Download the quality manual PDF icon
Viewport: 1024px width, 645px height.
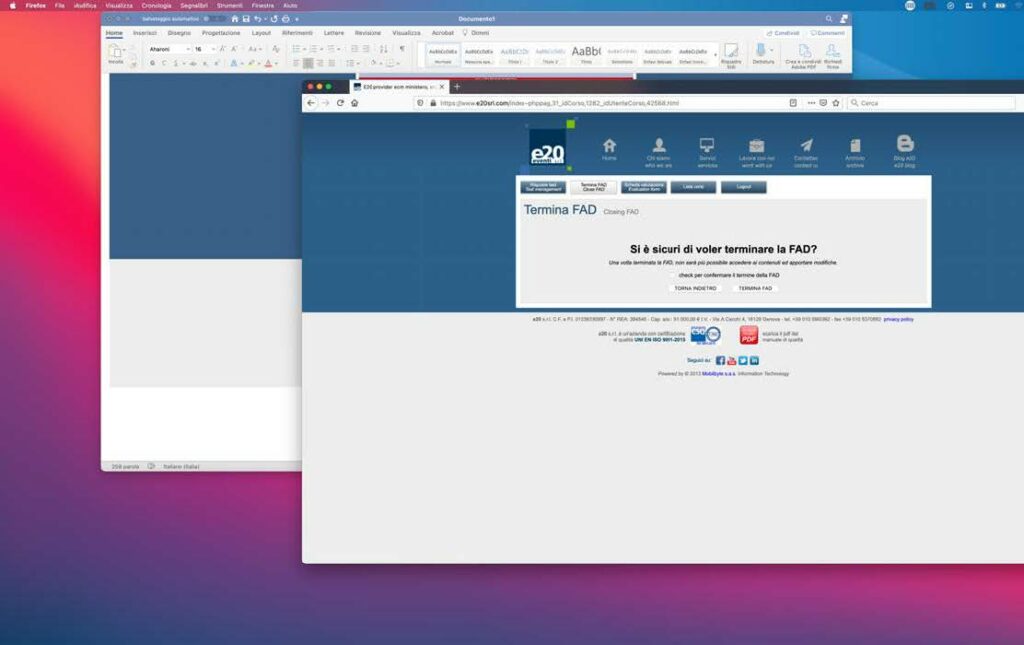[748, 336]
